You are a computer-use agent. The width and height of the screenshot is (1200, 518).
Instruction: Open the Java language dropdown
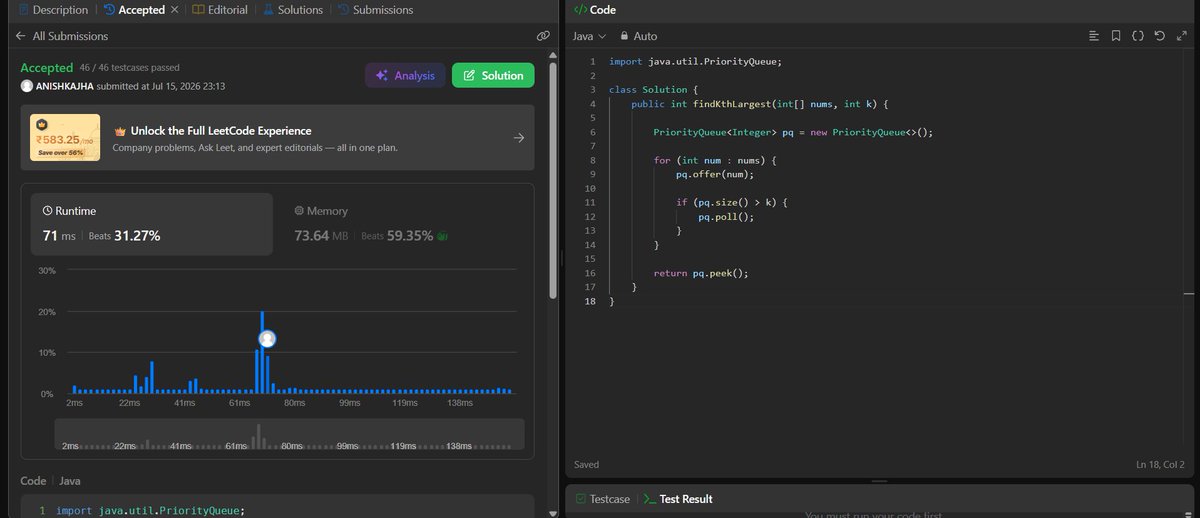pyautogui.click(x=589, y=36)
